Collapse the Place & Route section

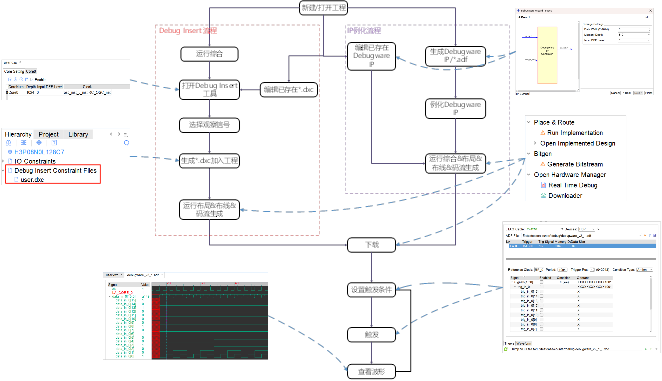click(x=529, y=122)
